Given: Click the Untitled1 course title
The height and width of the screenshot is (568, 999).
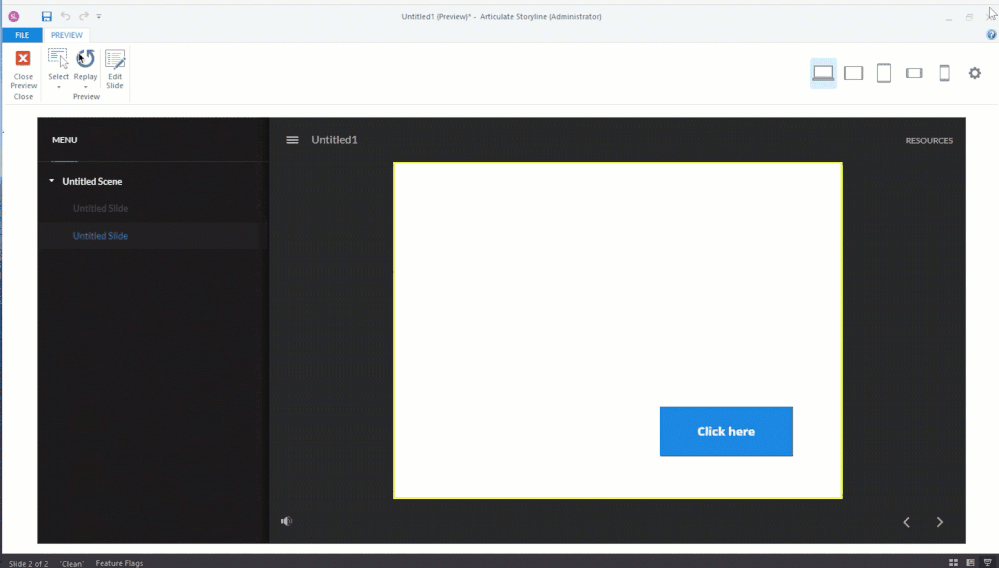Looking at the screenshot, I should 334,140.
